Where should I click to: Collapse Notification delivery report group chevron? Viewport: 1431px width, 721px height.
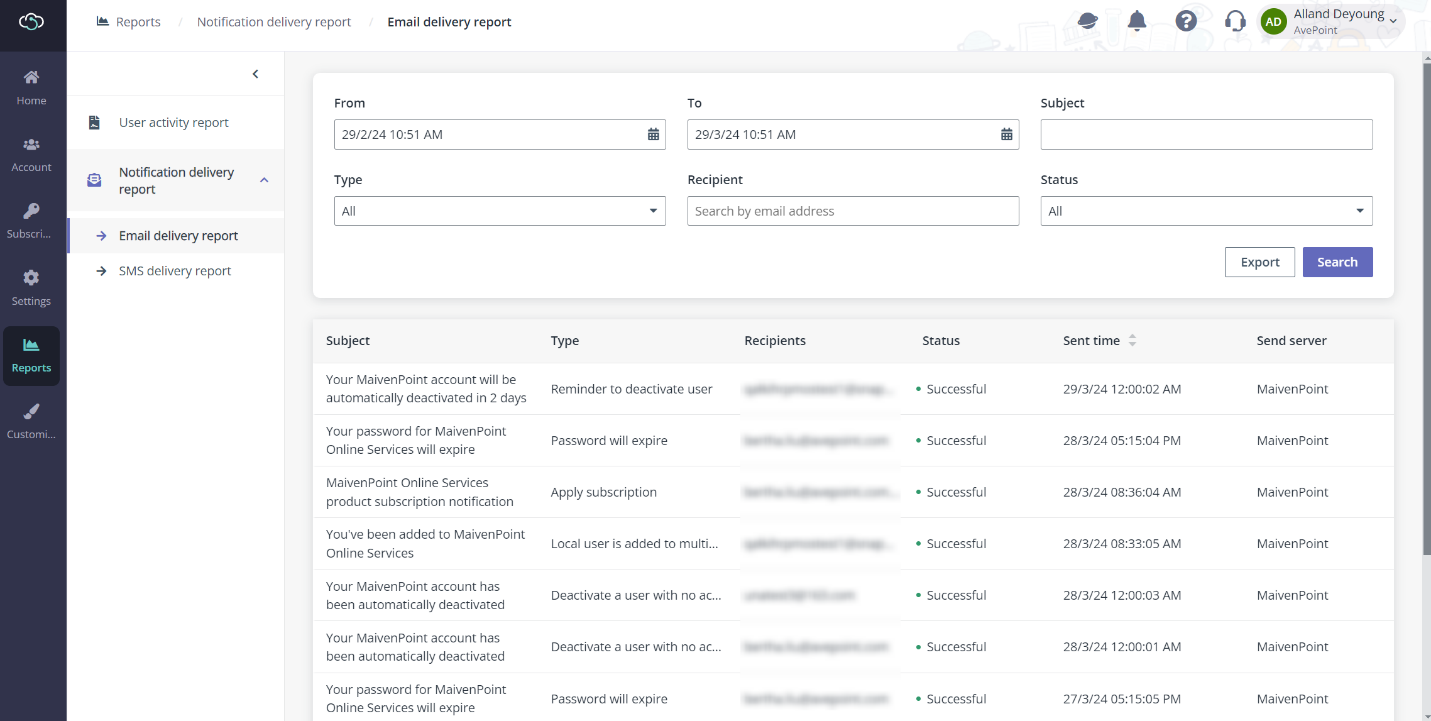(264, 180)
